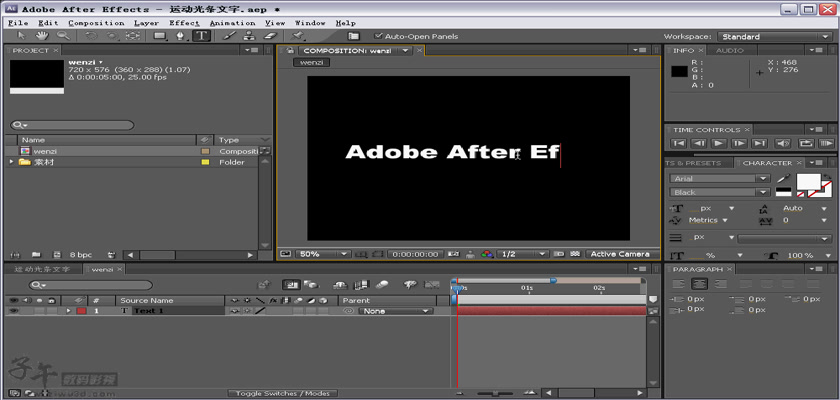Click the first frame button in Time Controls
This screenshot has height=400, width=840.
tap(678, 144)
